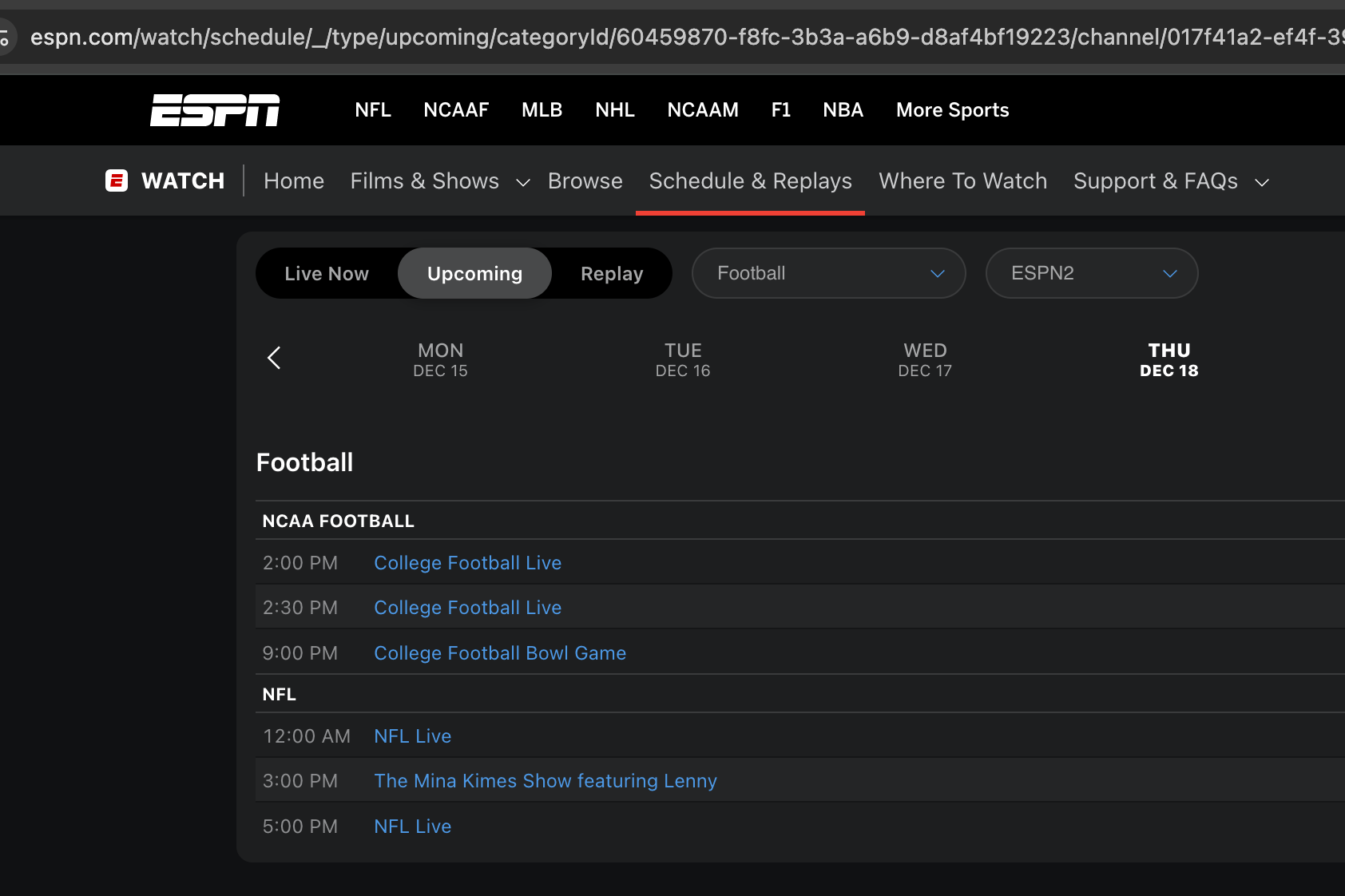Select Wednesday Dec 17 date
Image resolution: width=1345 pixels, height=896 pixels.
(x=925, y=359)
